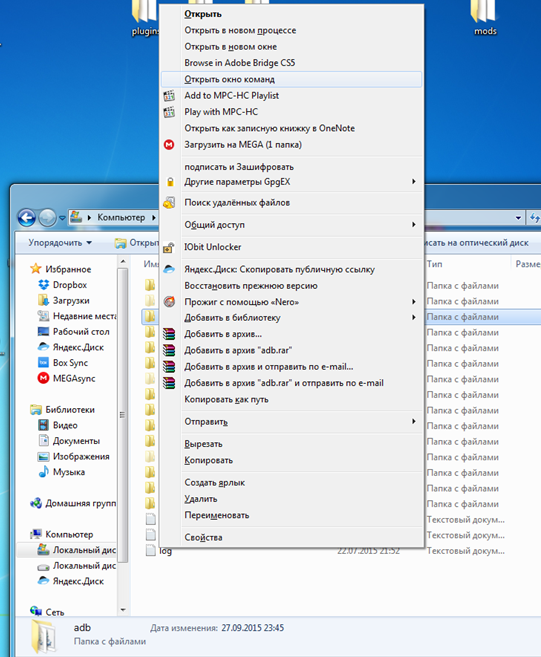Image resolution: width=541 pixels, height=657 pixels.
Task: Choose Открыть окно команд
Action: (x=291, y=79)
